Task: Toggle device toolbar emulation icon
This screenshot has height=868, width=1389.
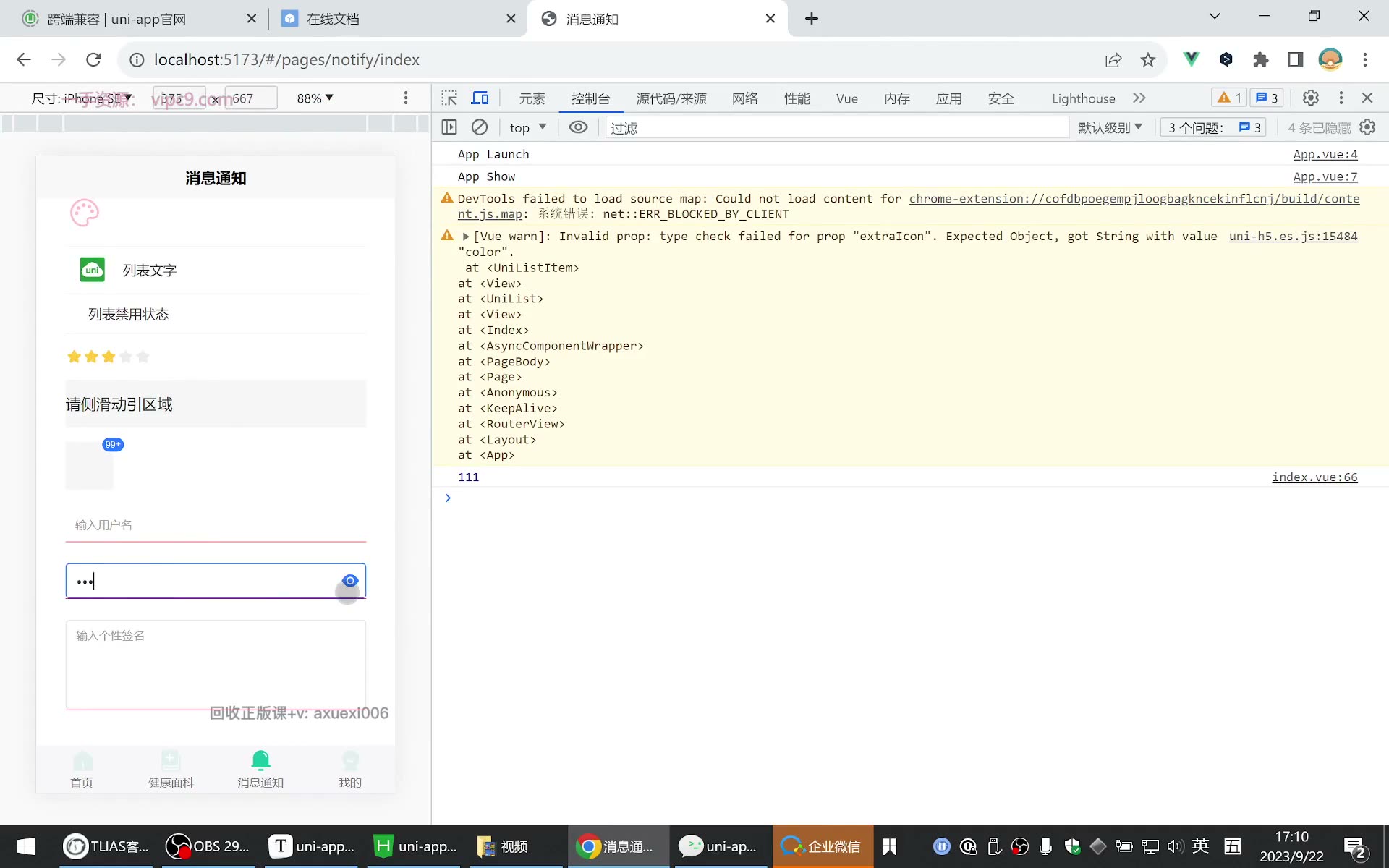Action: [x=480, y=98]
